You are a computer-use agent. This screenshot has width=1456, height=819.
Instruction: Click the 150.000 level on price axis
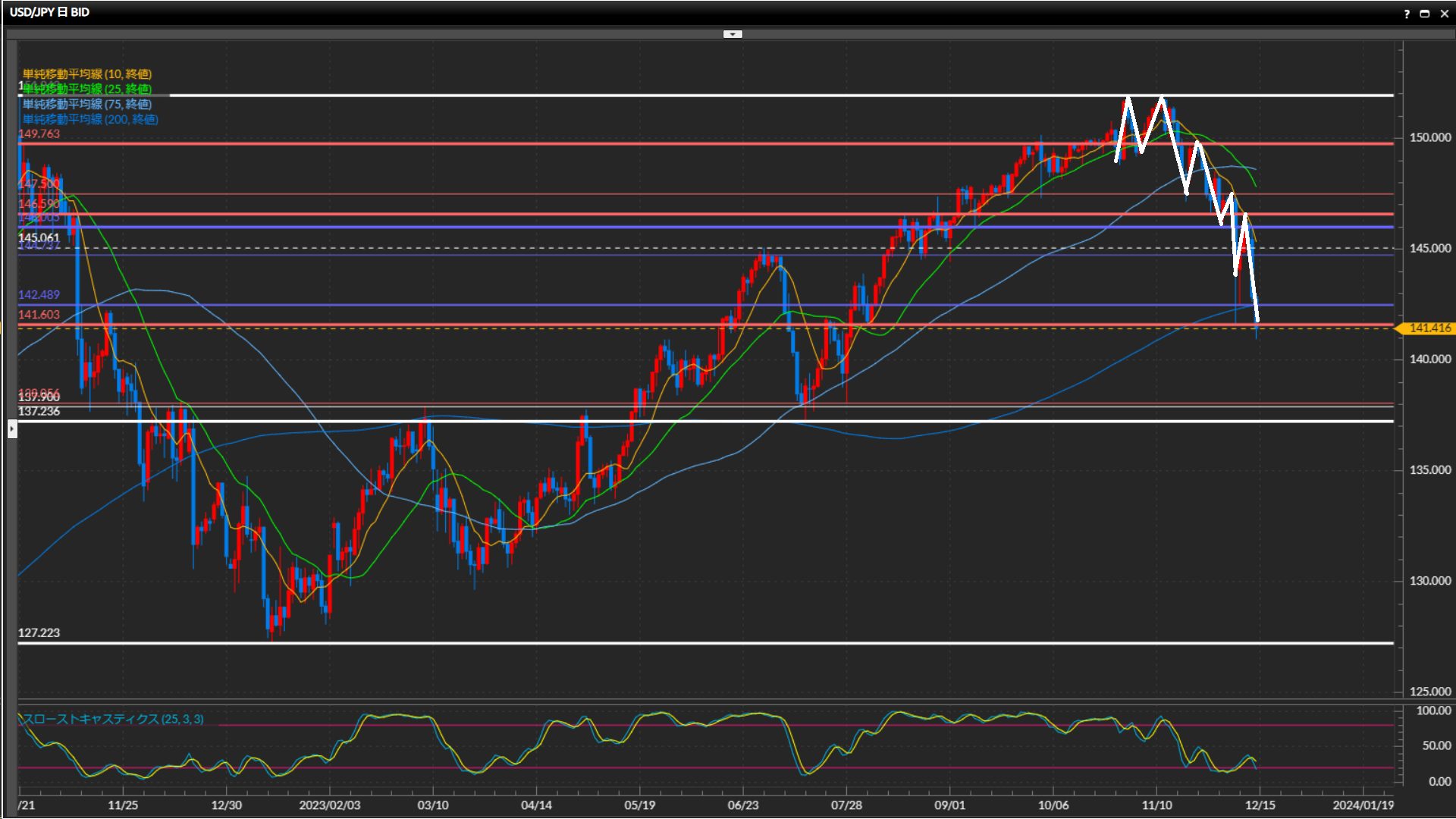coord(1429,137)
